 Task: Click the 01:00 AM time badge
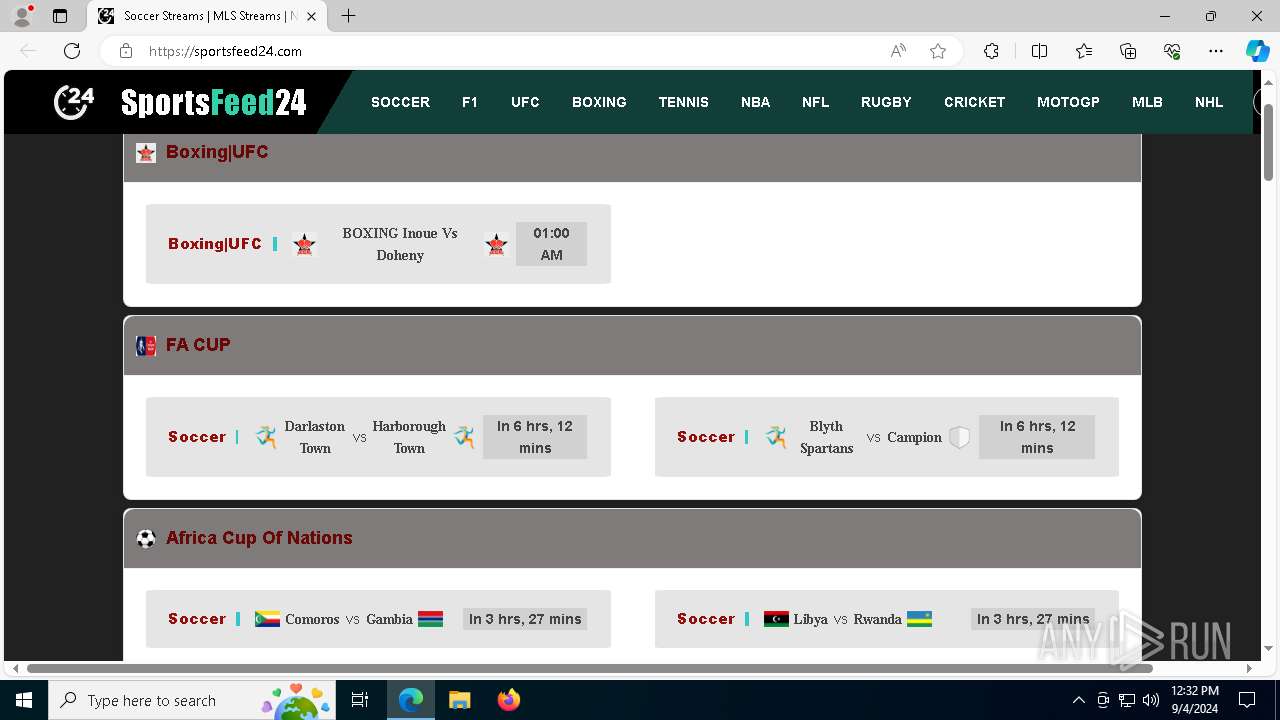551,244
